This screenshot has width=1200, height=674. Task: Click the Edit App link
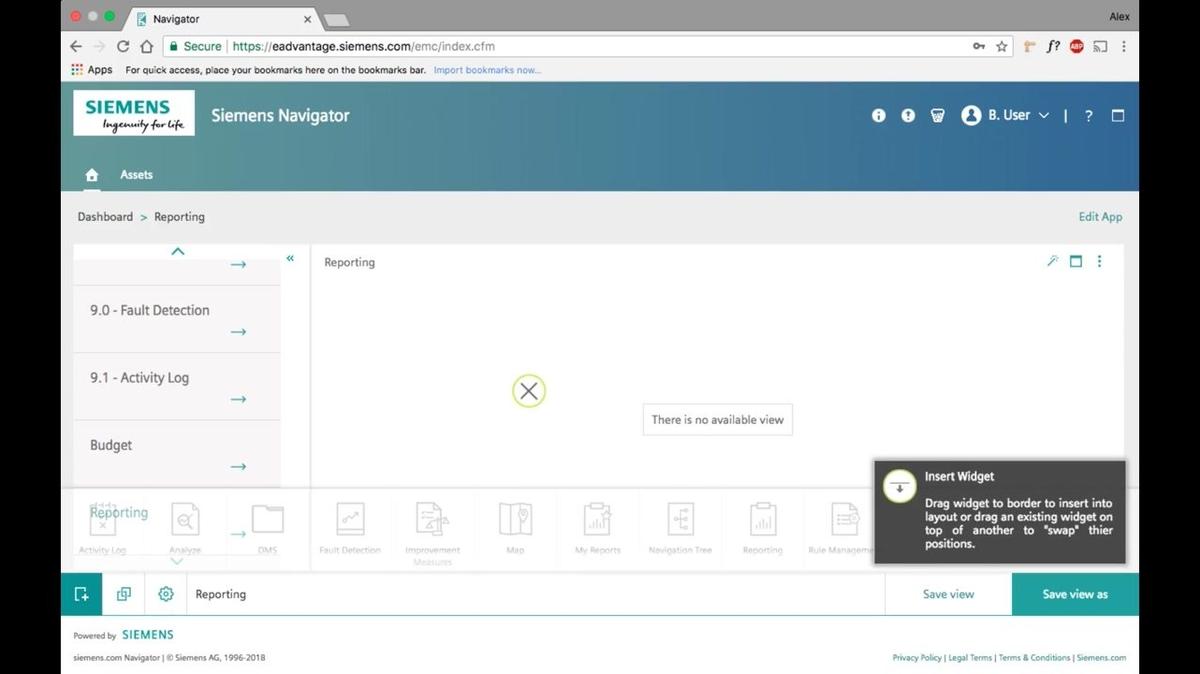(x=1100, y=216)
